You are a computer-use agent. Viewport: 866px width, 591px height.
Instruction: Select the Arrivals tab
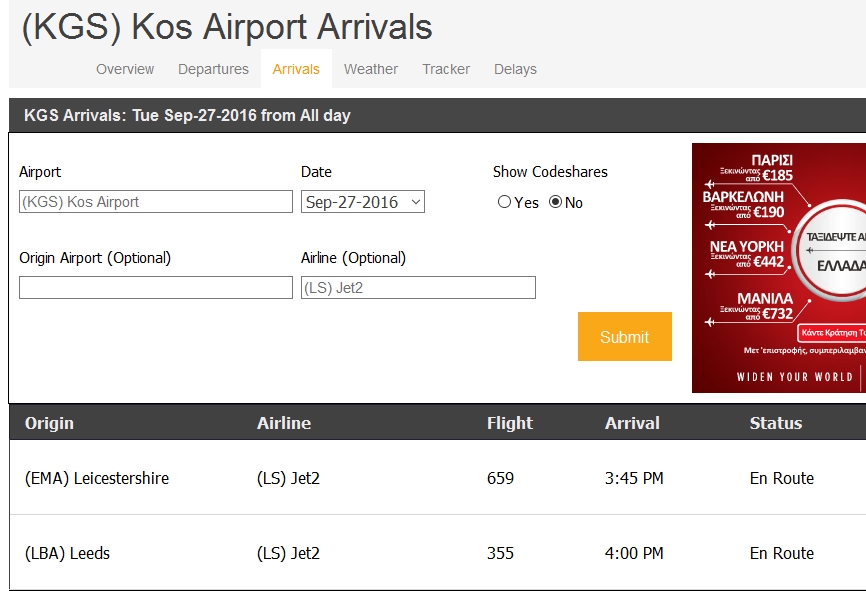tap(296, 69)
